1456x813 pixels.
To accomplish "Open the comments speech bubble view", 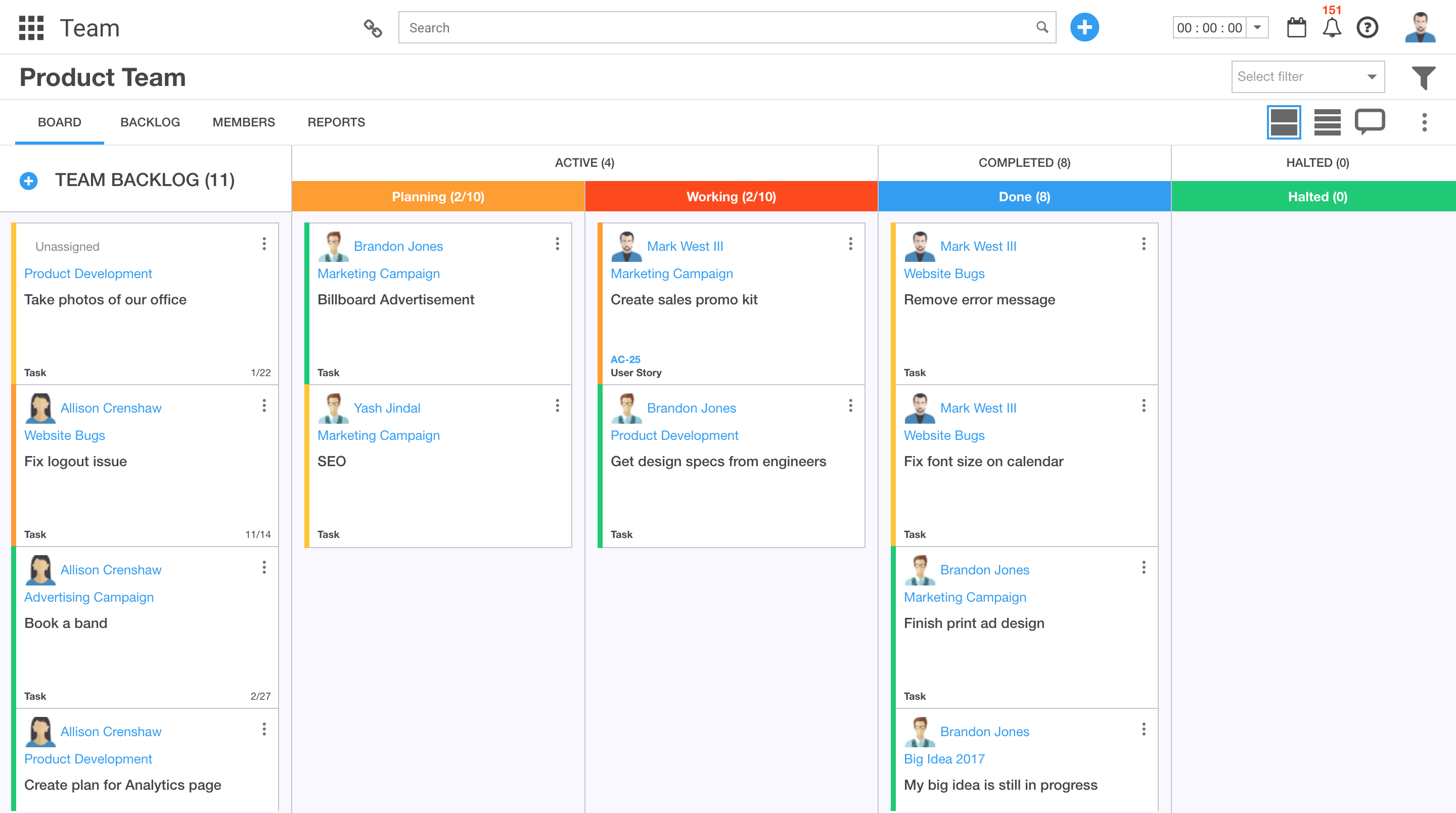I will point(1370,121).
